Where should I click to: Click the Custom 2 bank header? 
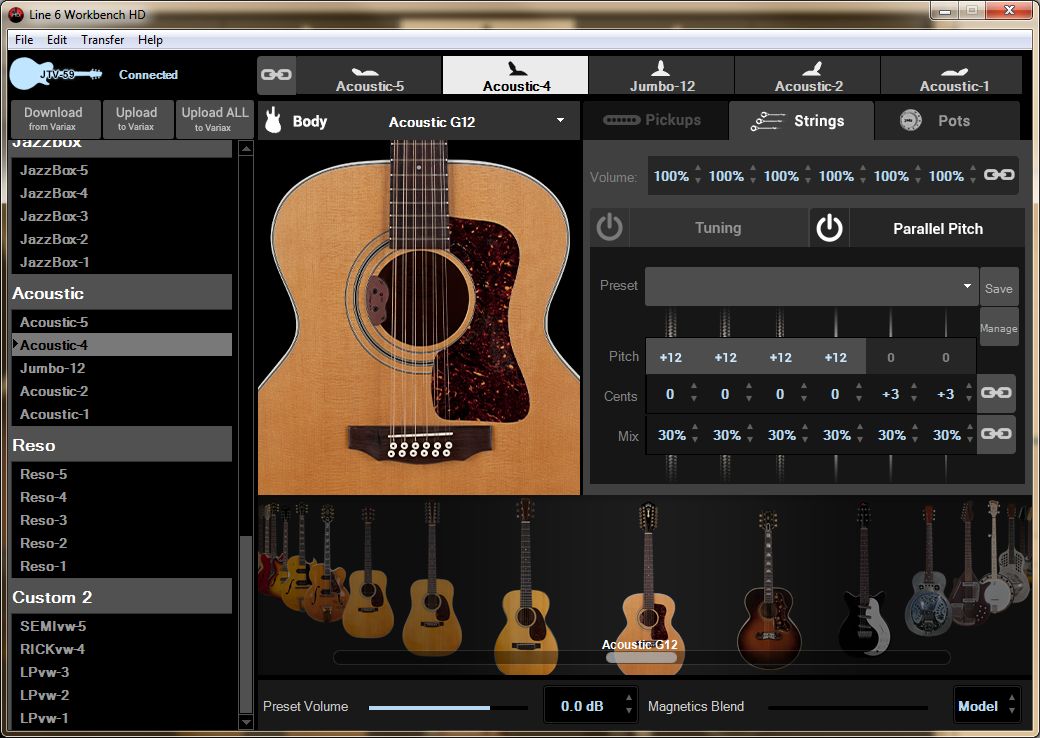click(122, 597)
